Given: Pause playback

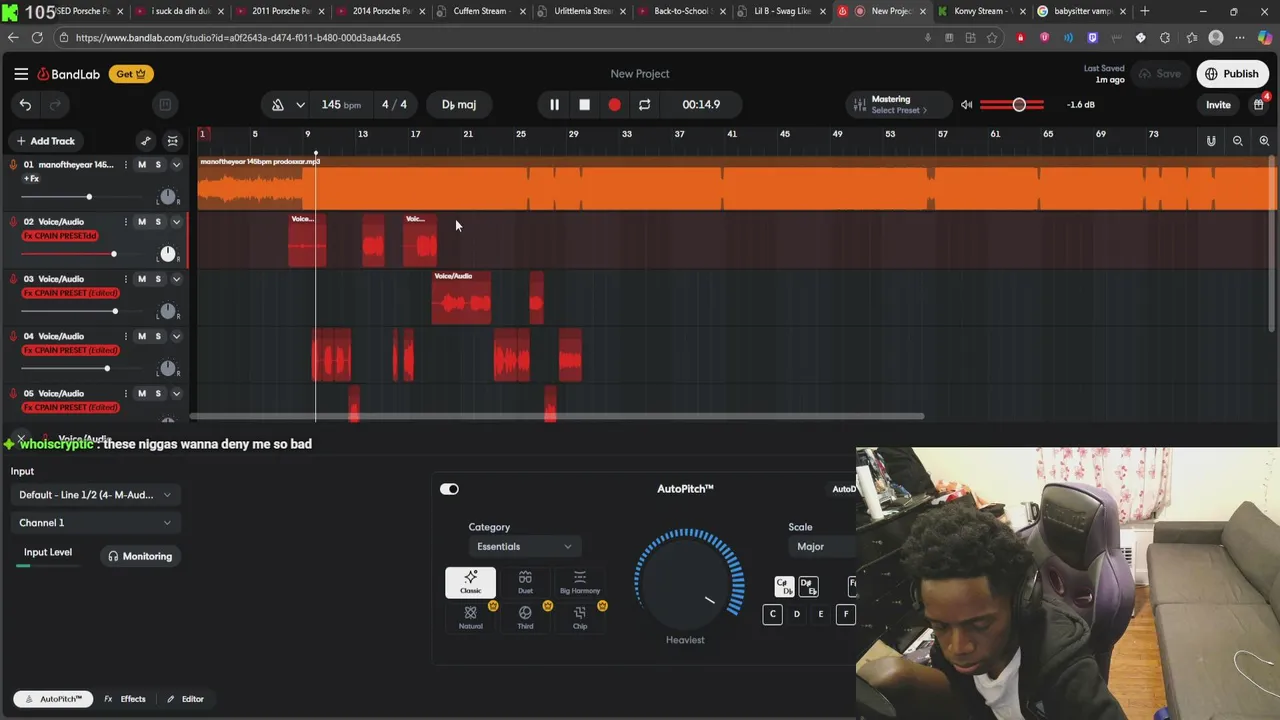Looking at the screenshot, I should point(554,105).
